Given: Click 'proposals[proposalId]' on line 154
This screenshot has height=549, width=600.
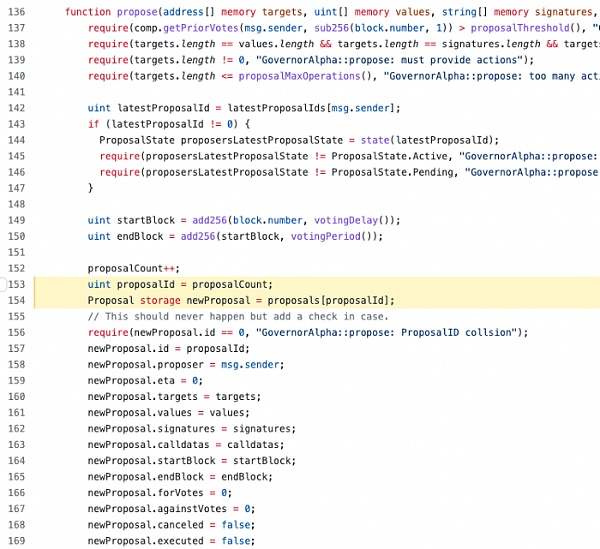Looking at the screenshot, I should click(x=328, y=301).
